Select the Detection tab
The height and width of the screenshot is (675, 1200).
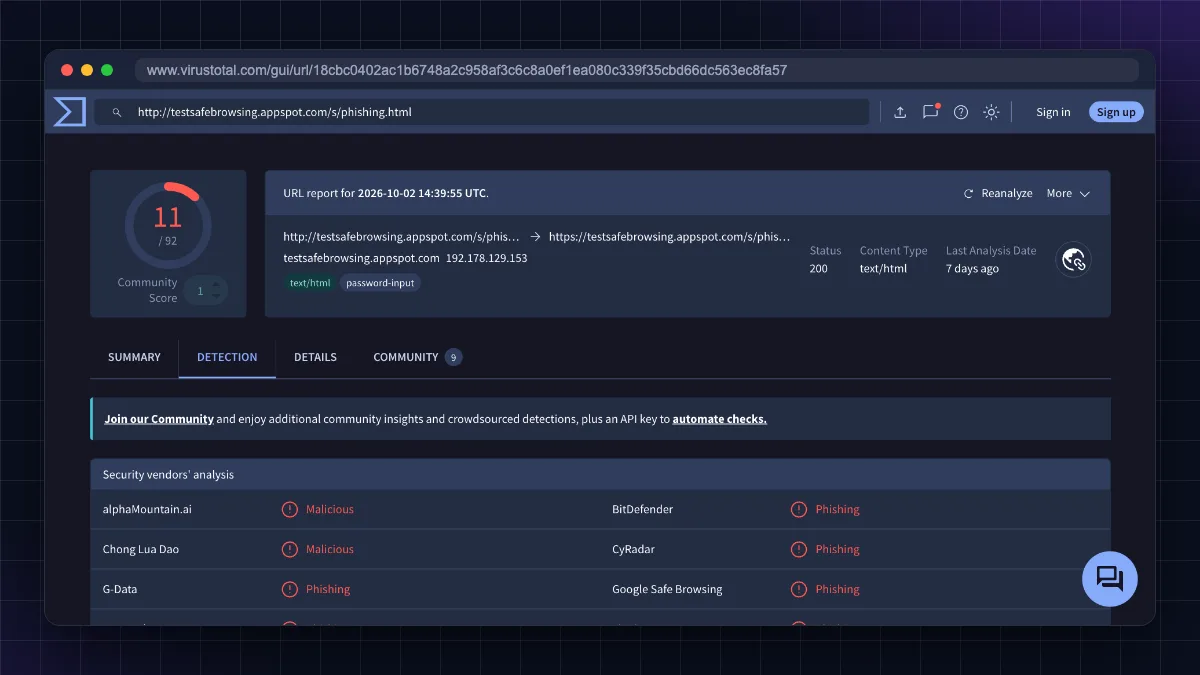[x=227, y=357]
